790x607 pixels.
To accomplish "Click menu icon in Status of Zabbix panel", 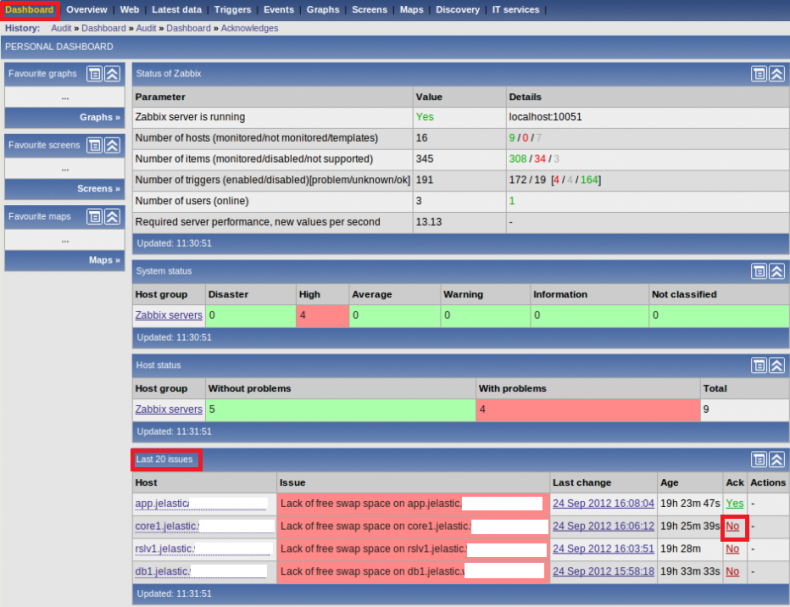I will click(x=760, y=74).
